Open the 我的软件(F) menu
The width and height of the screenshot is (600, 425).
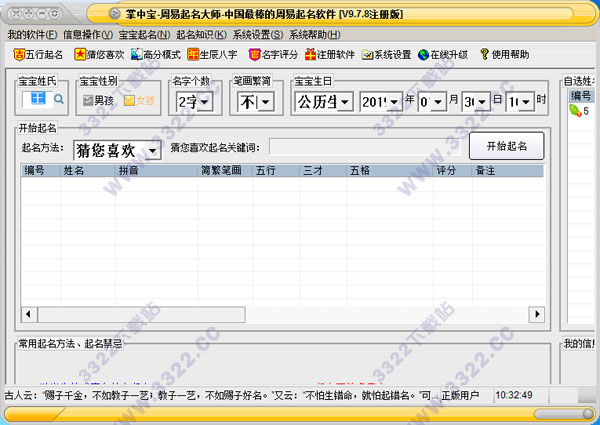pos(33,35)
